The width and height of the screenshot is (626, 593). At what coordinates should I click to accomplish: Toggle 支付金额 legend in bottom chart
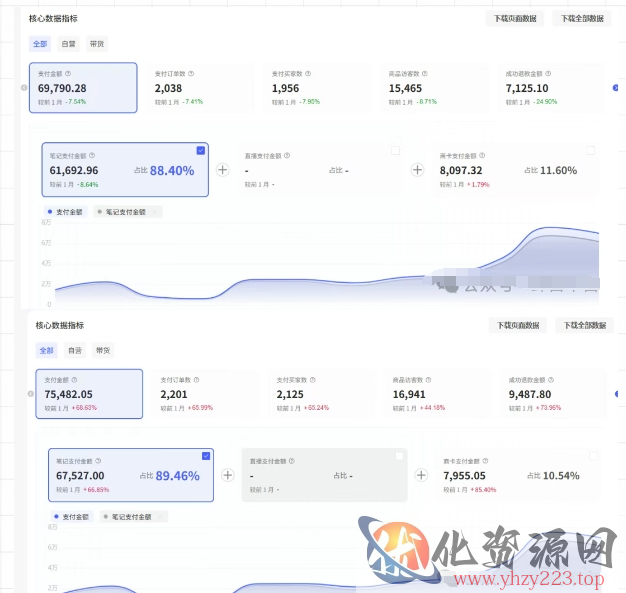tap(71, 517)
